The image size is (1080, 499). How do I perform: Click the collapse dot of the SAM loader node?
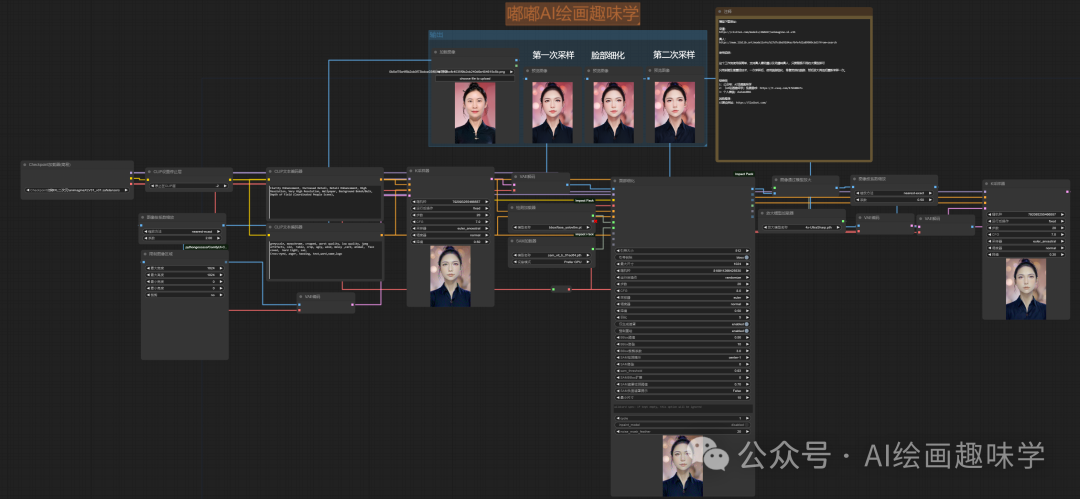(x=512, y=241)
